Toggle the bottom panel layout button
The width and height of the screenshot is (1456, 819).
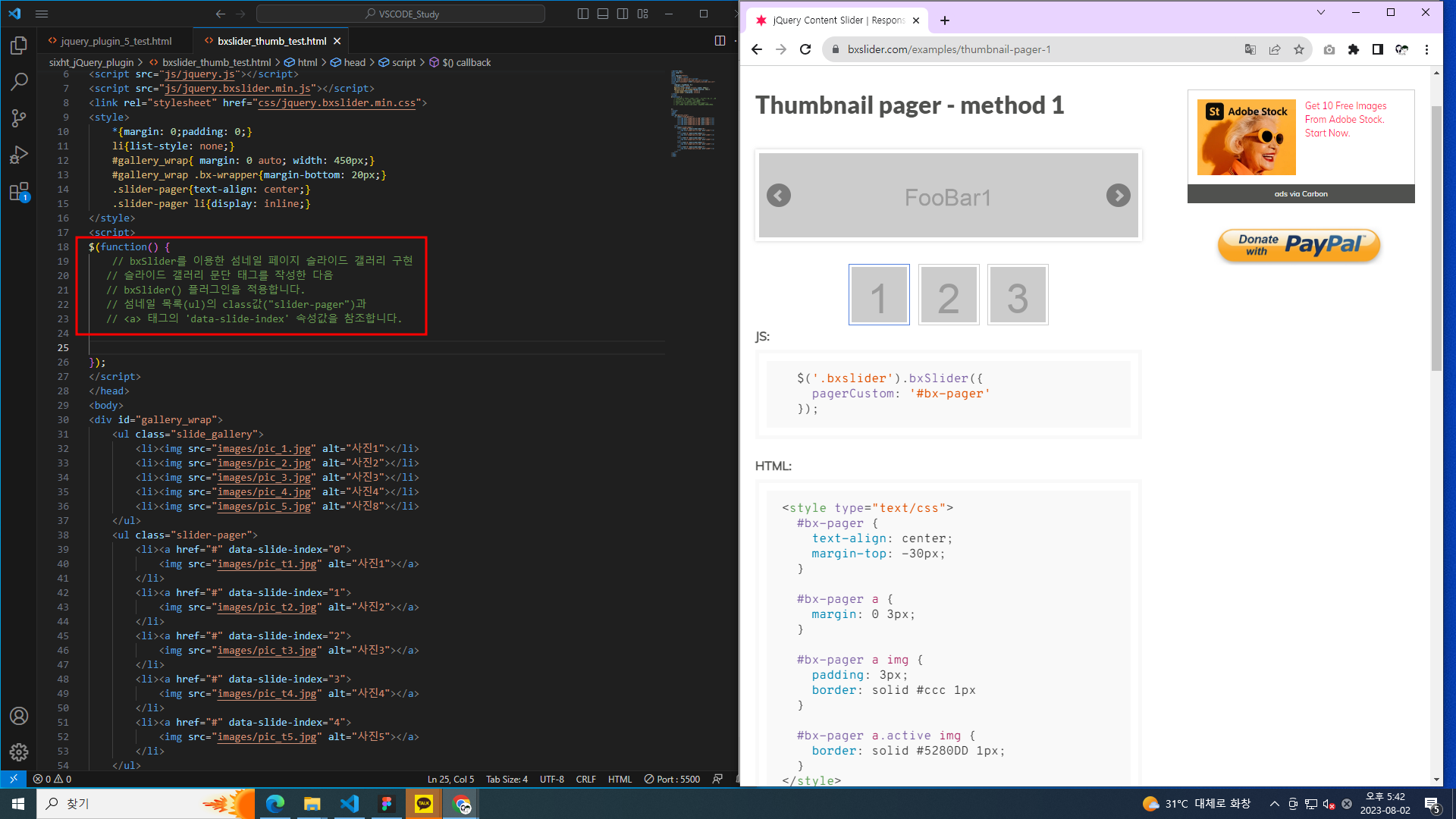click(x=603, y=14)
